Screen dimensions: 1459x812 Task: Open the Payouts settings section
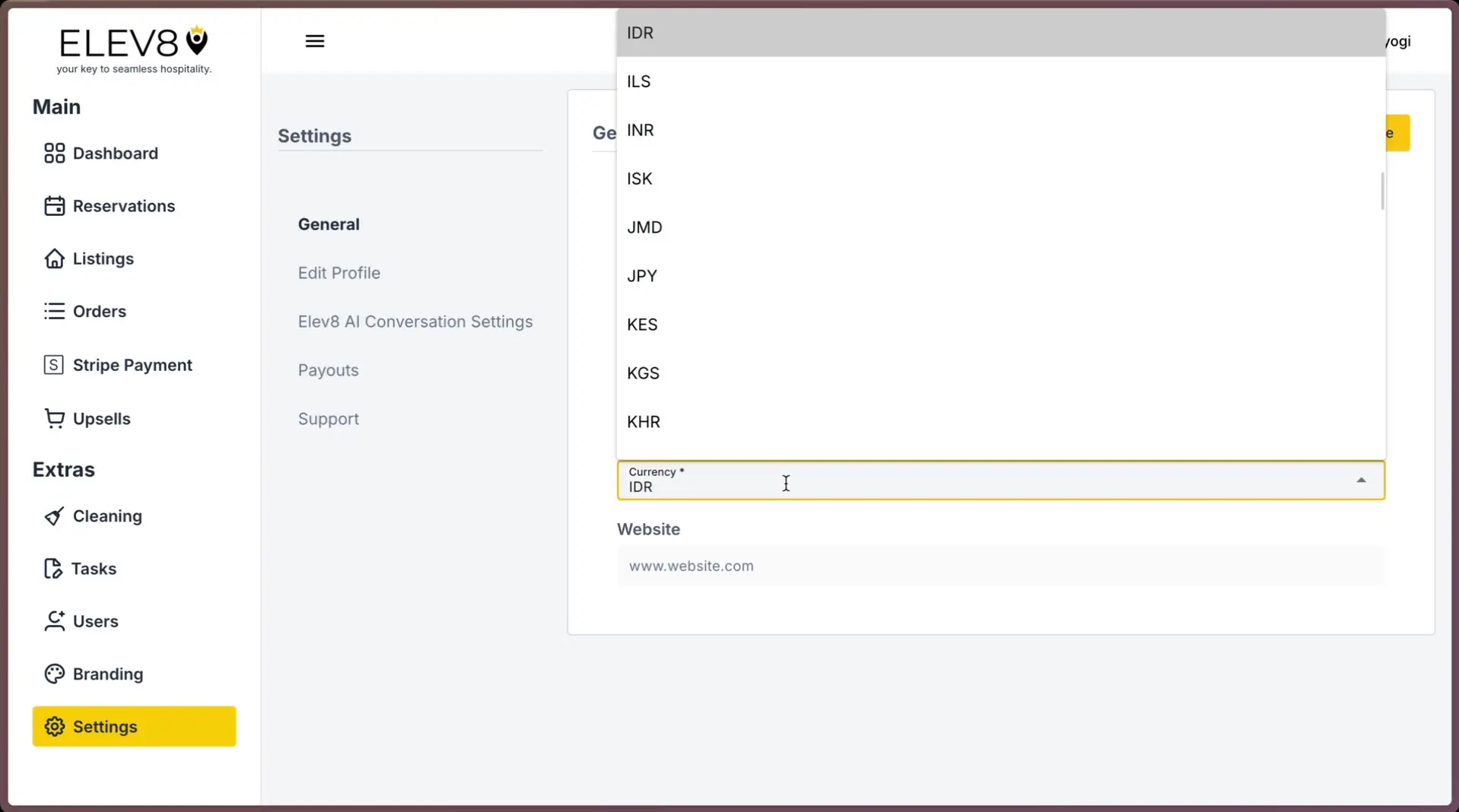click(x=328, y=370)
